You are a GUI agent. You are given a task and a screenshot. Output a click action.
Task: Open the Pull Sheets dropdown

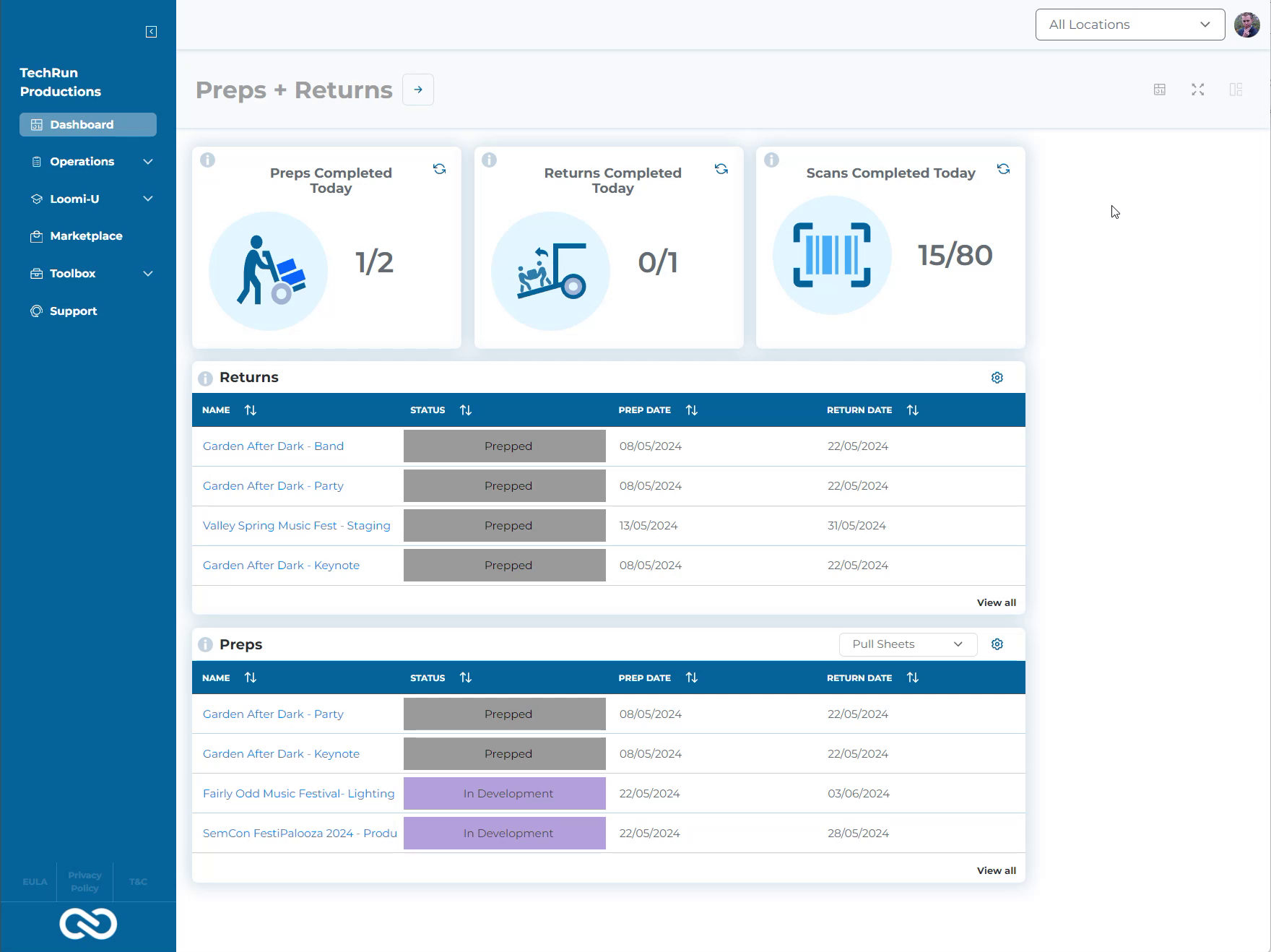(907, 644)
